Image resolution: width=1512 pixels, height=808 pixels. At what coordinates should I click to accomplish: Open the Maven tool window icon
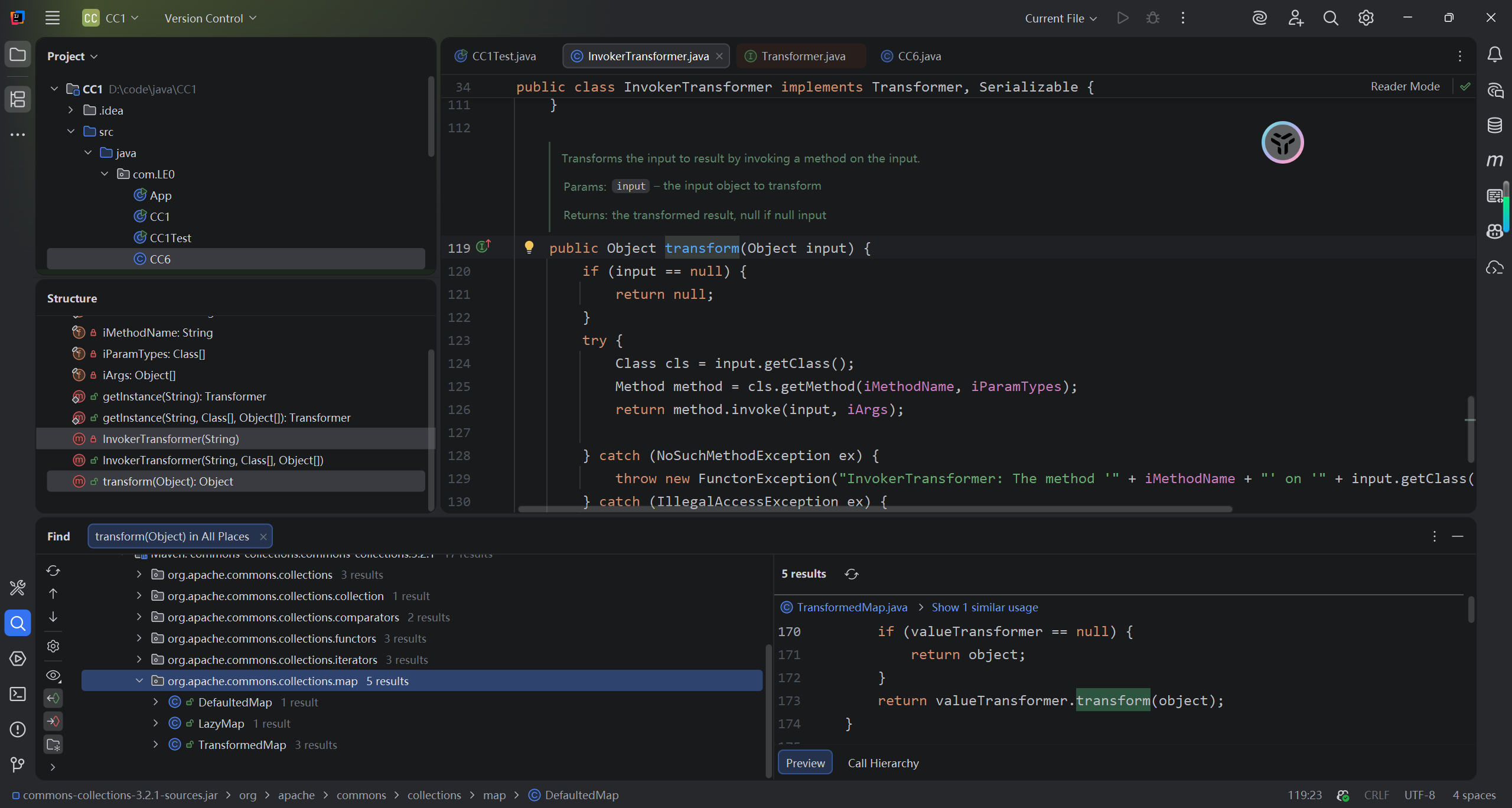[1494, 160]
